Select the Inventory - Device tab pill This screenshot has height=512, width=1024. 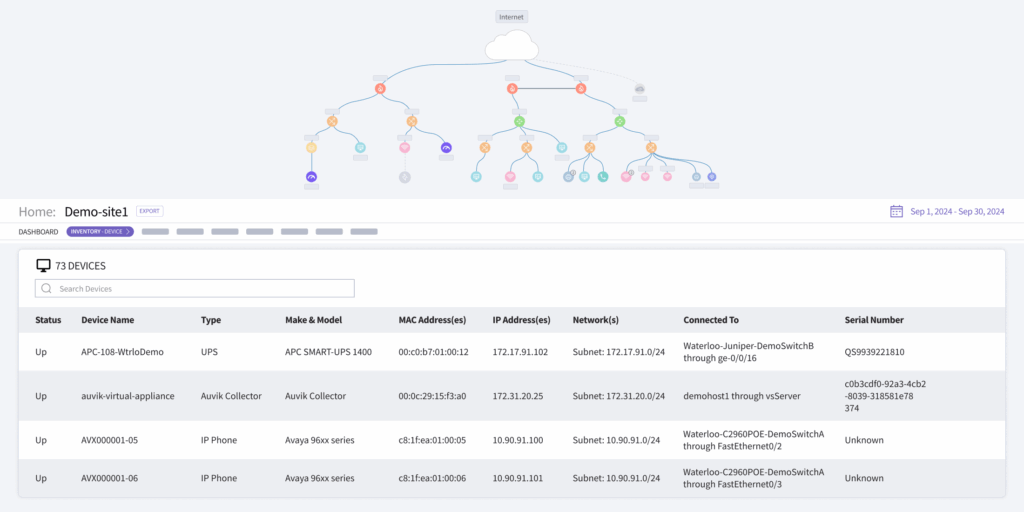[97, 232]
